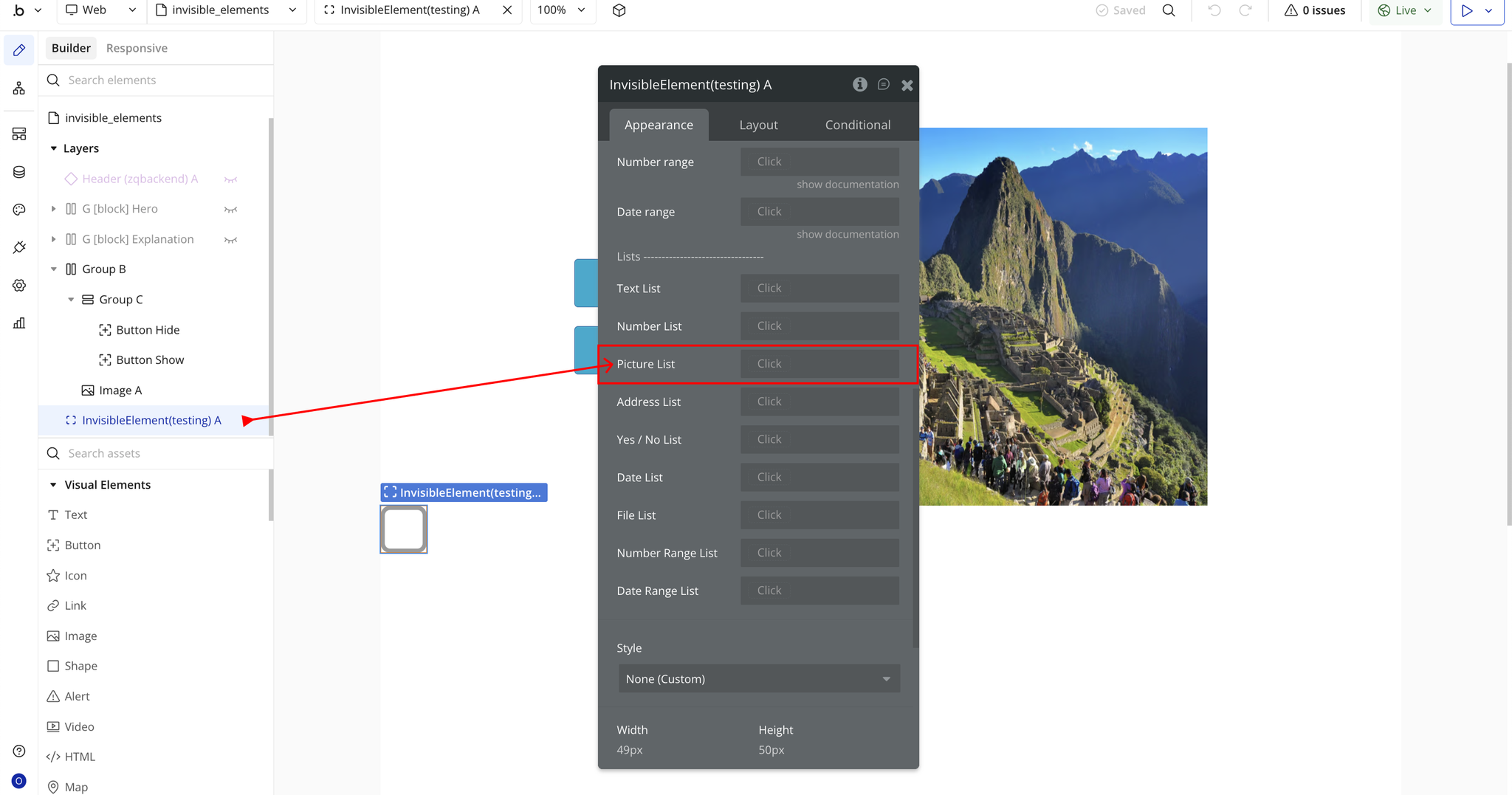
Task: Switch to the Responsive tab
Action: [137, 48]
